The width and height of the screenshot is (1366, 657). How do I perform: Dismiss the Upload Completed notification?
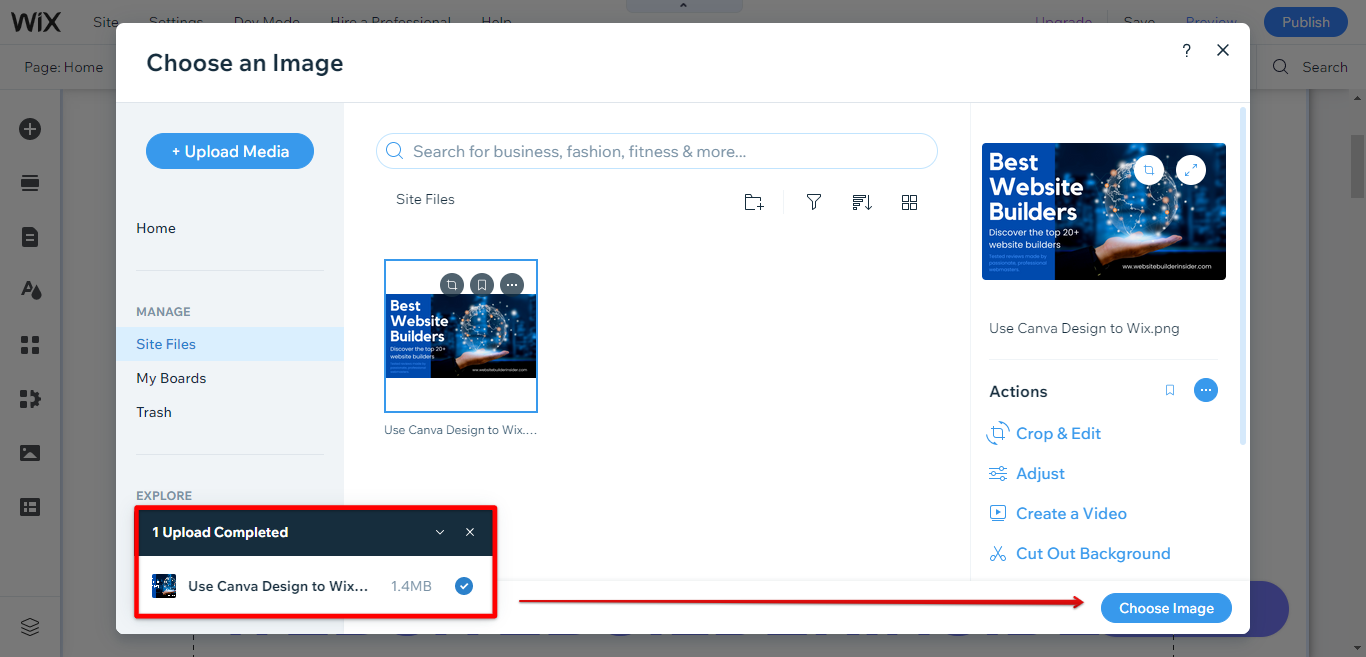pos(470,533)
